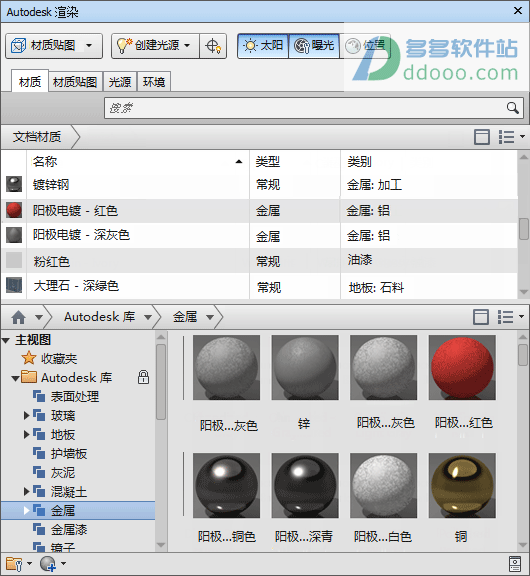The image size is (530, 576).
Task: Open the 材质贴图 button dropdown arrow
Action: click(x=89, y=46)
